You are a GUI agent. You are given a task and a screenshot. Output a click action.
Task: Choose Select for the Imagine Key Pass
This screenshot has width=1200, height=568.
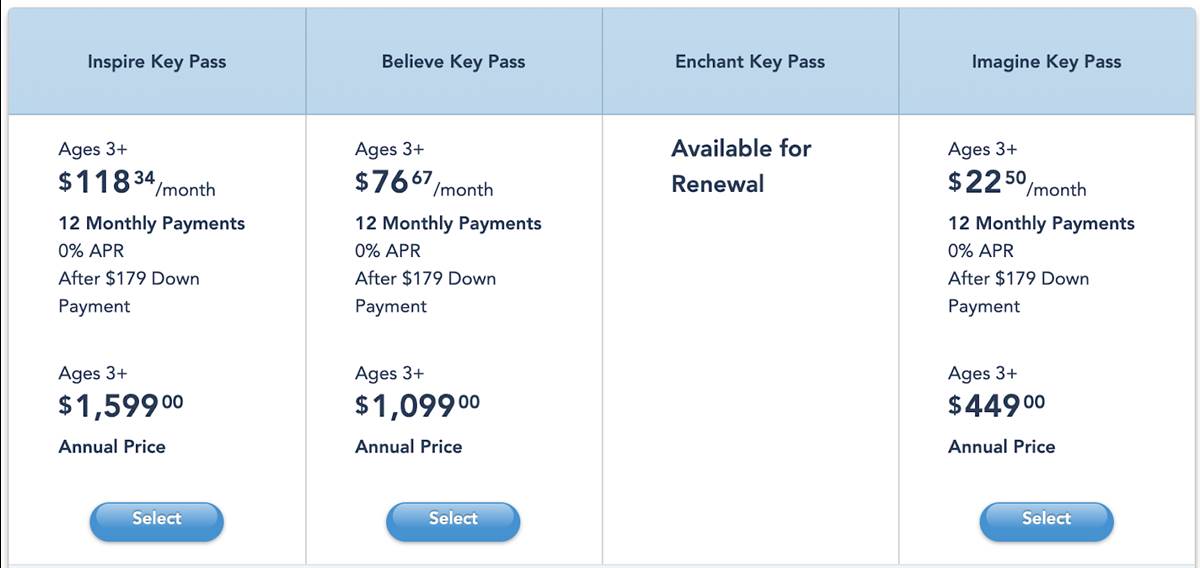coord(1046,520)
